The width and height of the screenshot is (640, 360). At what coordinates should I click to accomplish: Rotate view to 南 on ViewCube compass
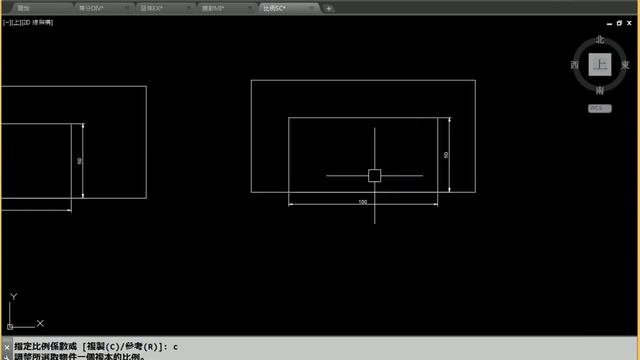click(600, 90)
